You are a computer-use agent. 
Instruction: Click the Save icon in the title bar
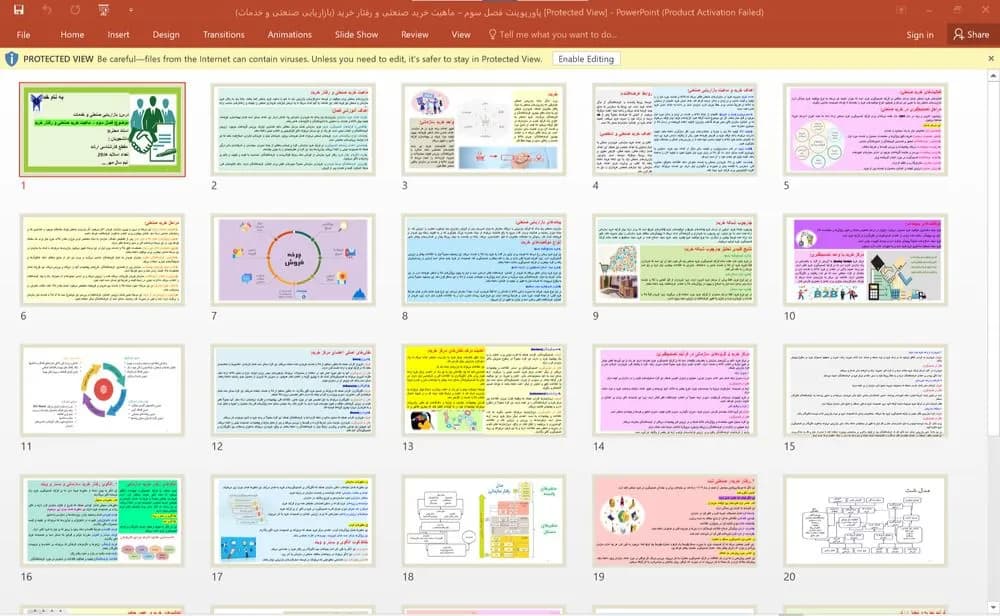(18, 10)
